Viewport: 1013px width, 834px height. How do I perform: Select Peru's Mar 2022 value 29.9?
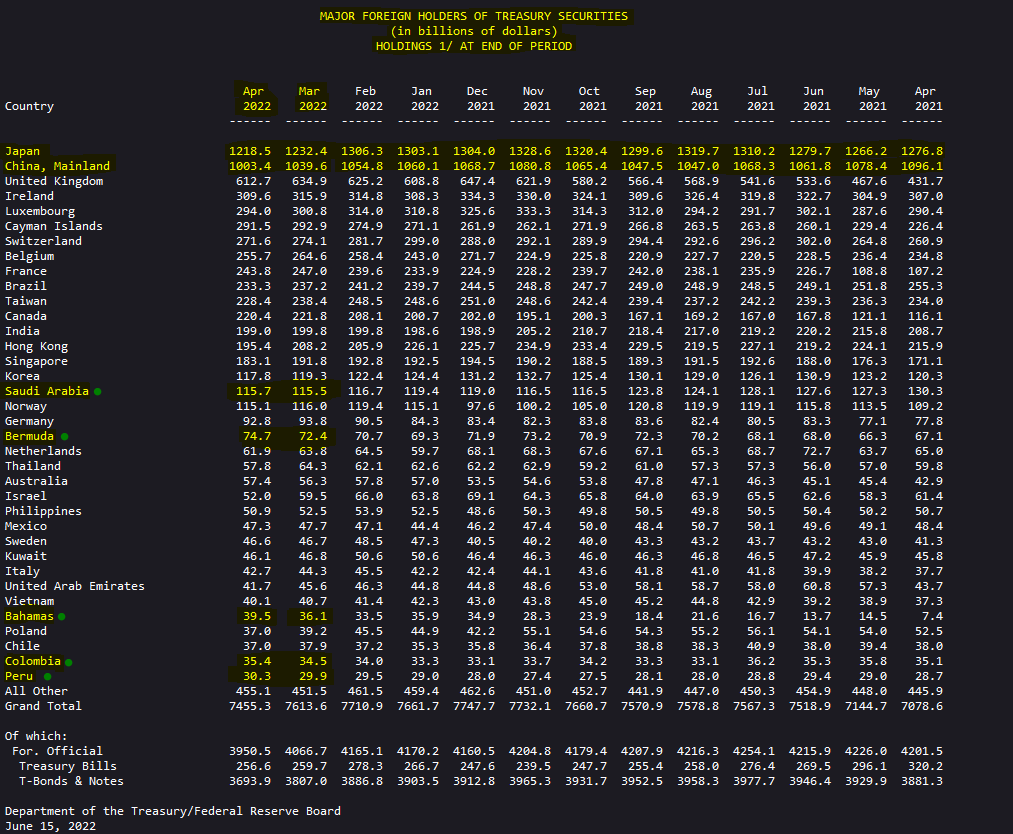pos(313,676)
